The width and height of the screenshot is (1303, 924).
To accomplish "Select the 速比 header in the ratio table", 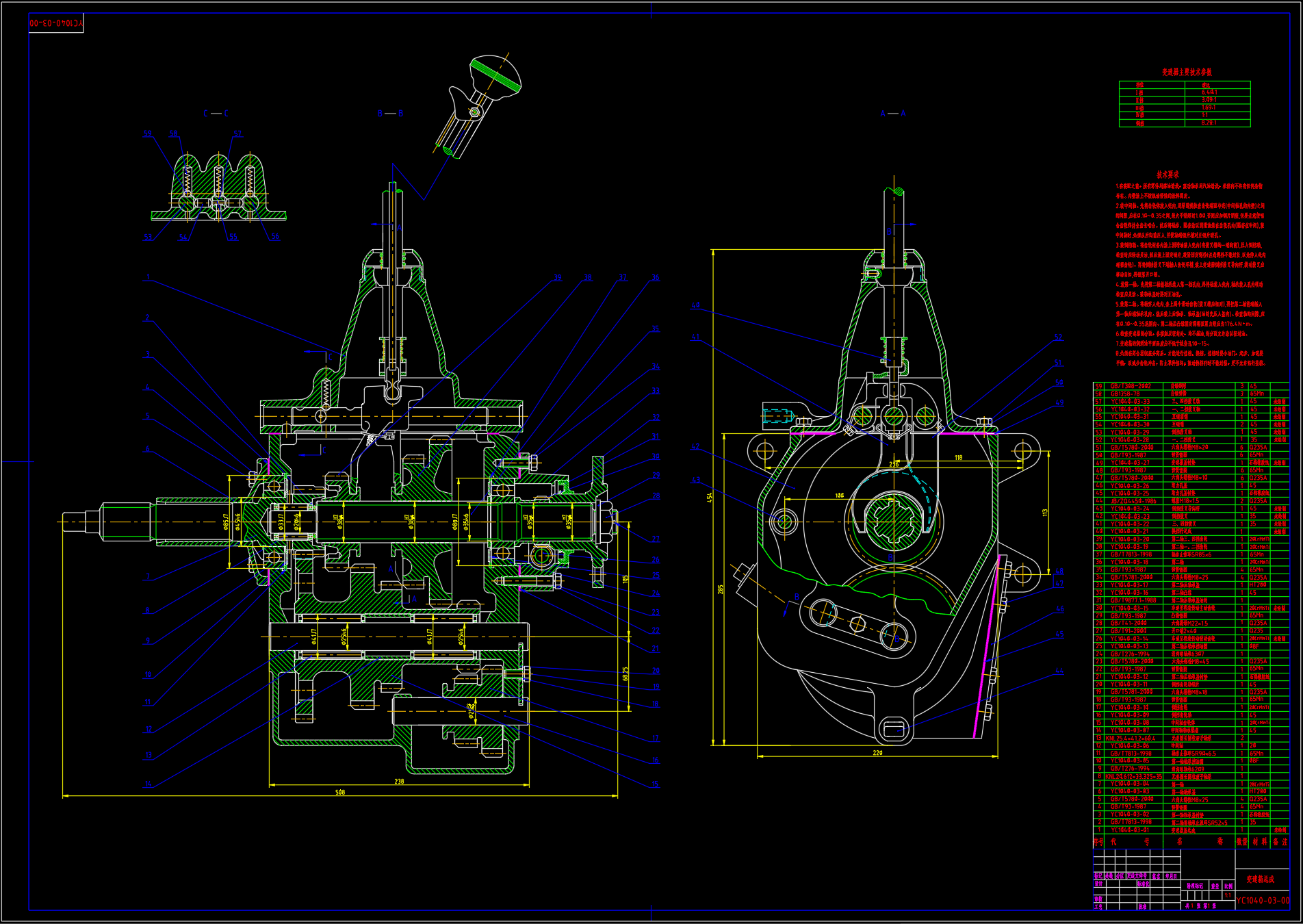I will pyautogui.click(x=1206, y=86).
